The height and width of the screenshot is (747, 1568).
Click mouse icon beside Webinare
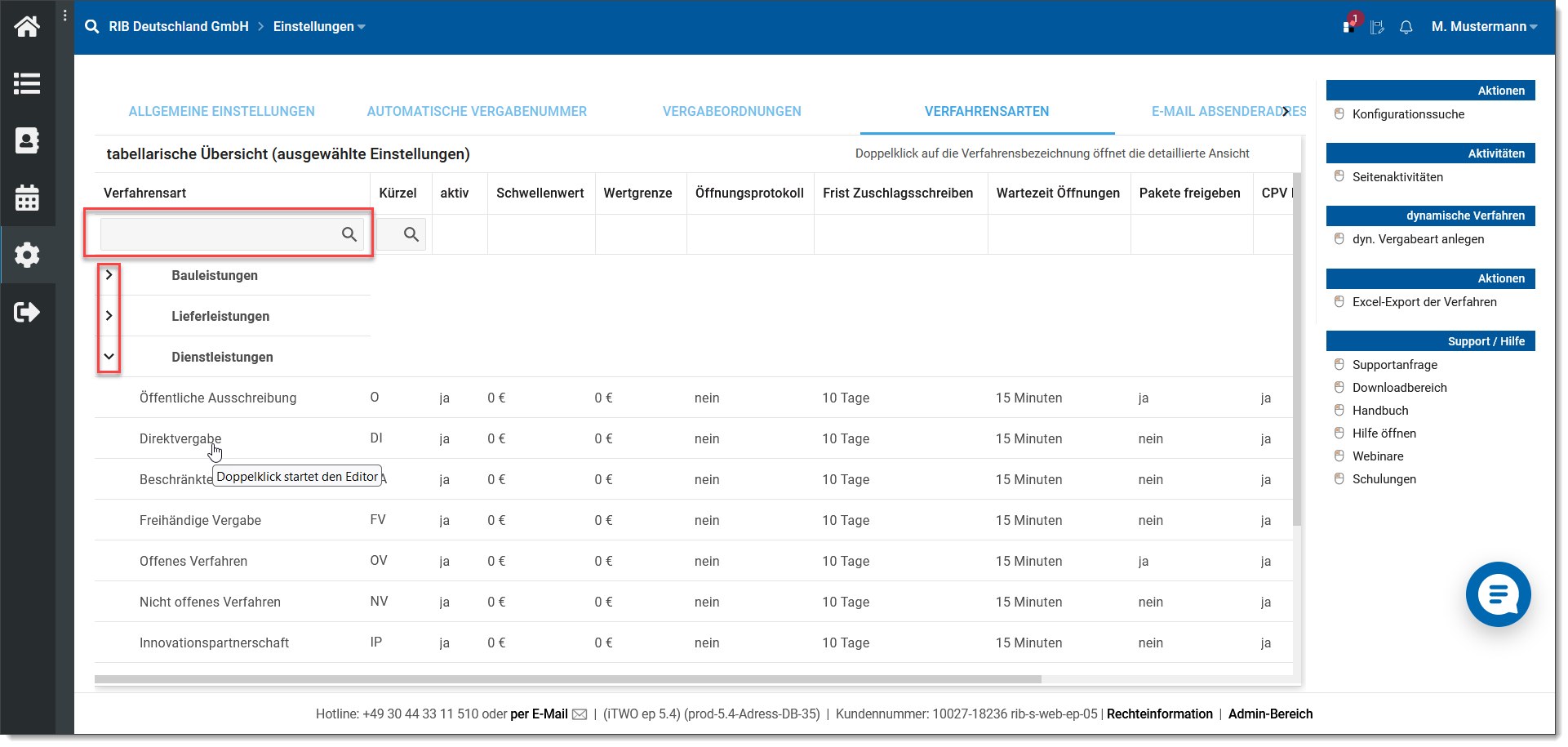[x=1339, y=456]
